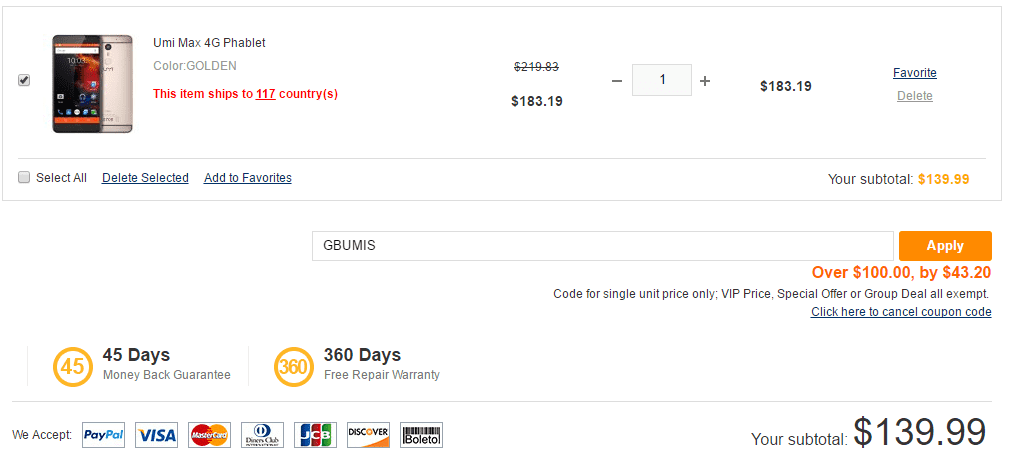This screenshot has width=1012, height=461.
Task: Decrease quantity with the minus button
Action: (616, 81)
